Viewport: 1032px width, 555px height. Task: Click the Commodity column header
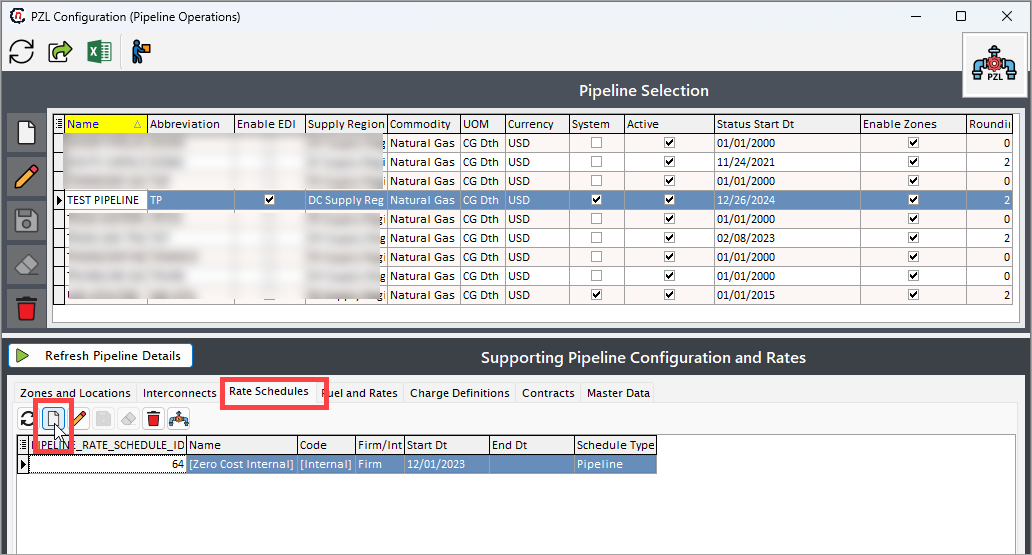tap(424, 124)
